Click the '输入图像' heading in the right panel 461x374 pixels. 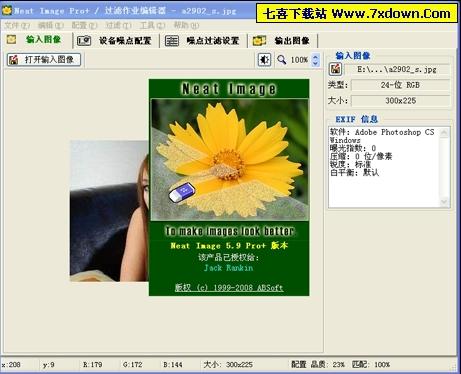click(x=353, y=56)
